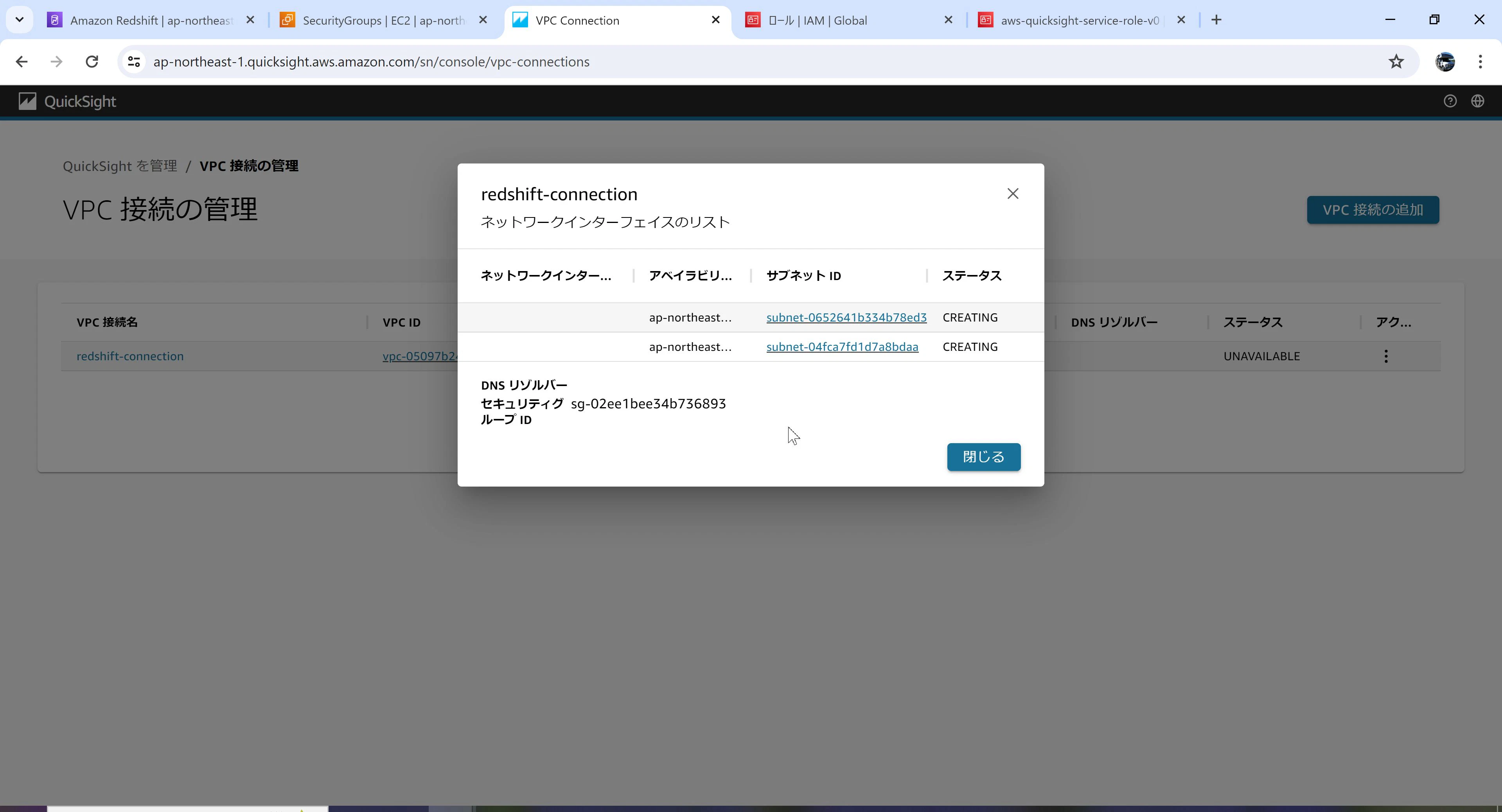Click the dialog ステータス column header
This screenshot has width=1502, height=812.
(972, 276)
